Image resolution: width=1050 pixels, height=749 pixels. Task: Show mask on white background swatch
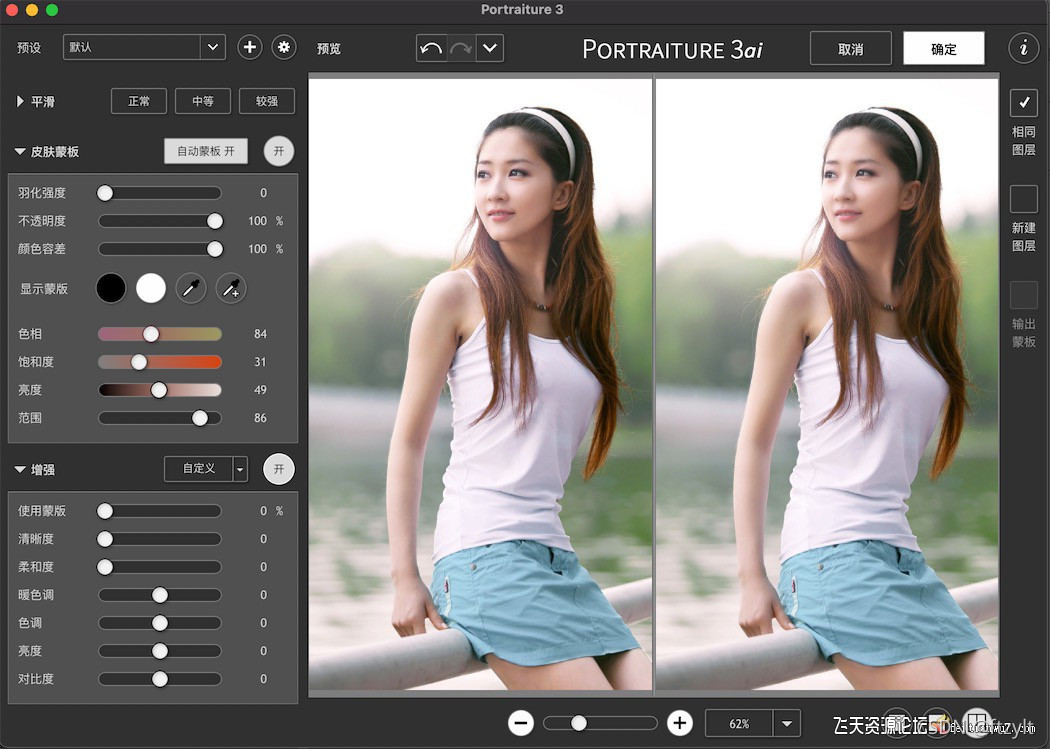pos(151,288)
